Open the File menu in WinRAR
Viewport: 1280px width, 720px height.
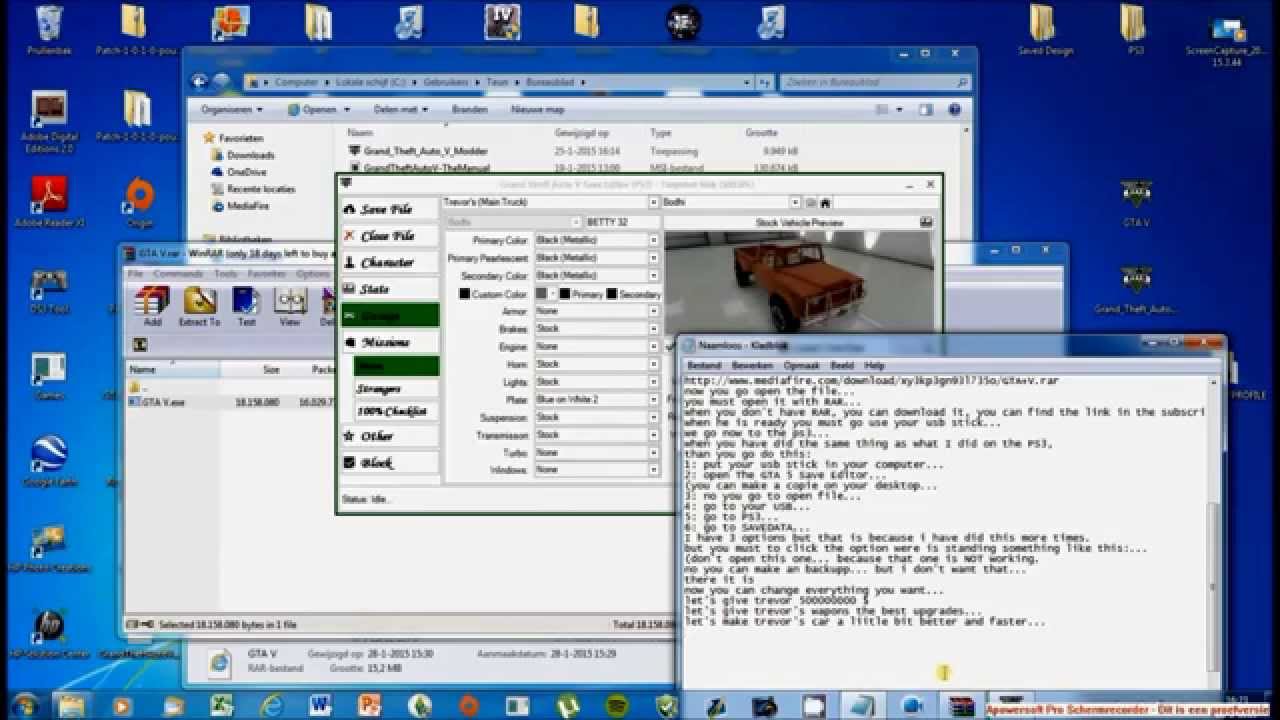click(134, 274)
